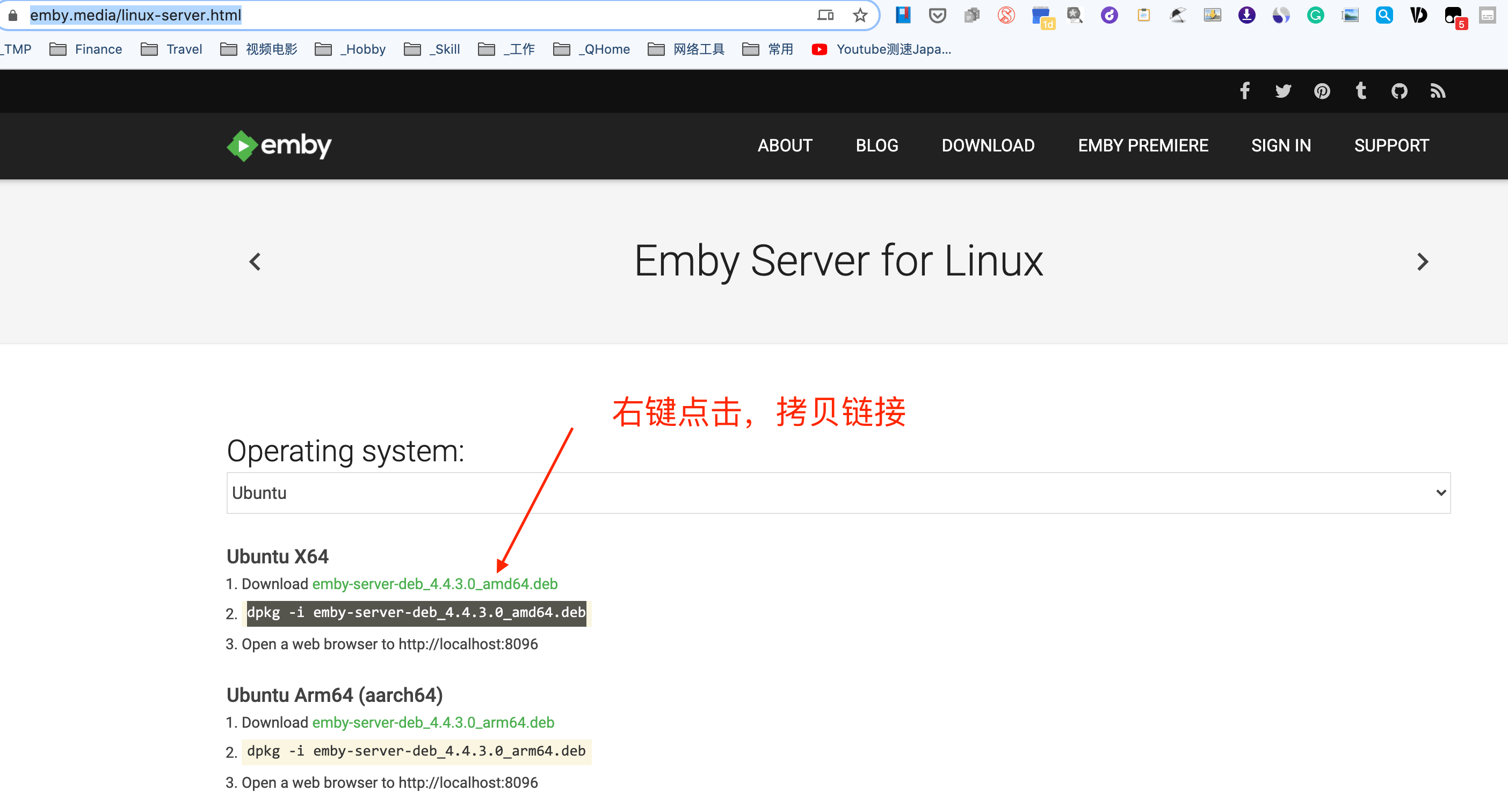Open the 常用 bookmarks folder
1508x812 pixels.
tap(768, 49)
